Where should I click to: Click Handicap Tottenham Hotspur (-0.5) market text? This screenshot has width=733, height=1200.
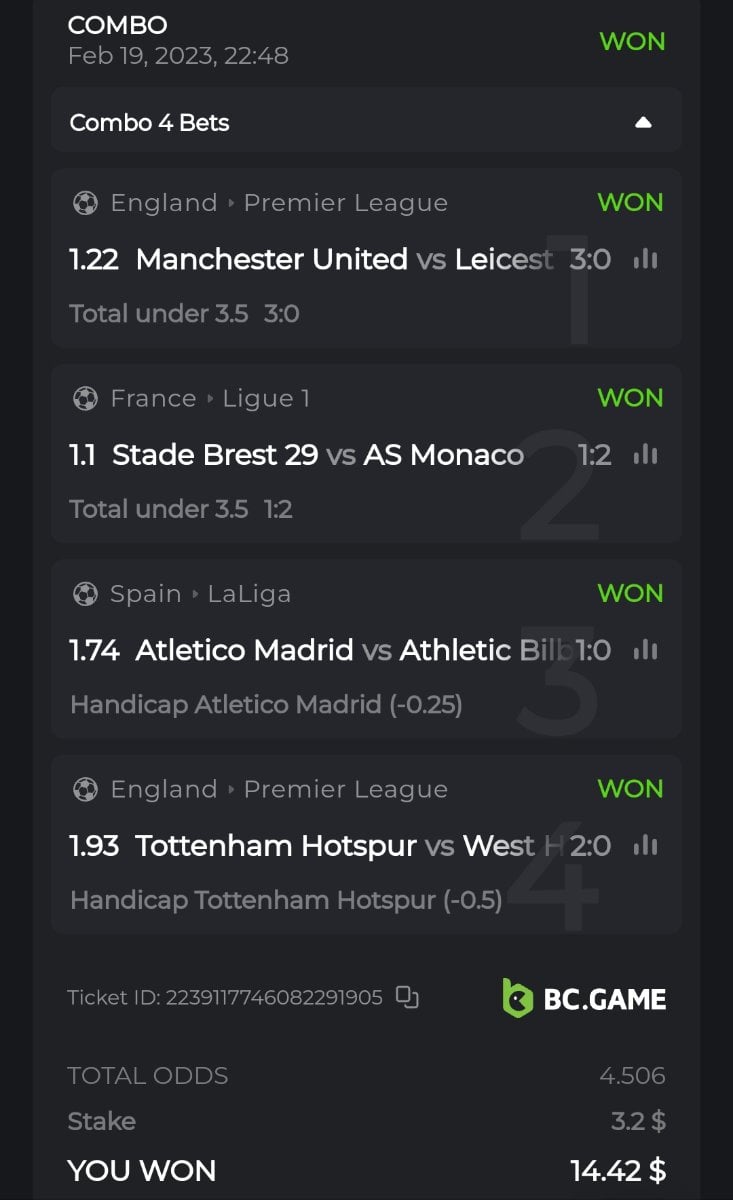[x=286, y=900]
